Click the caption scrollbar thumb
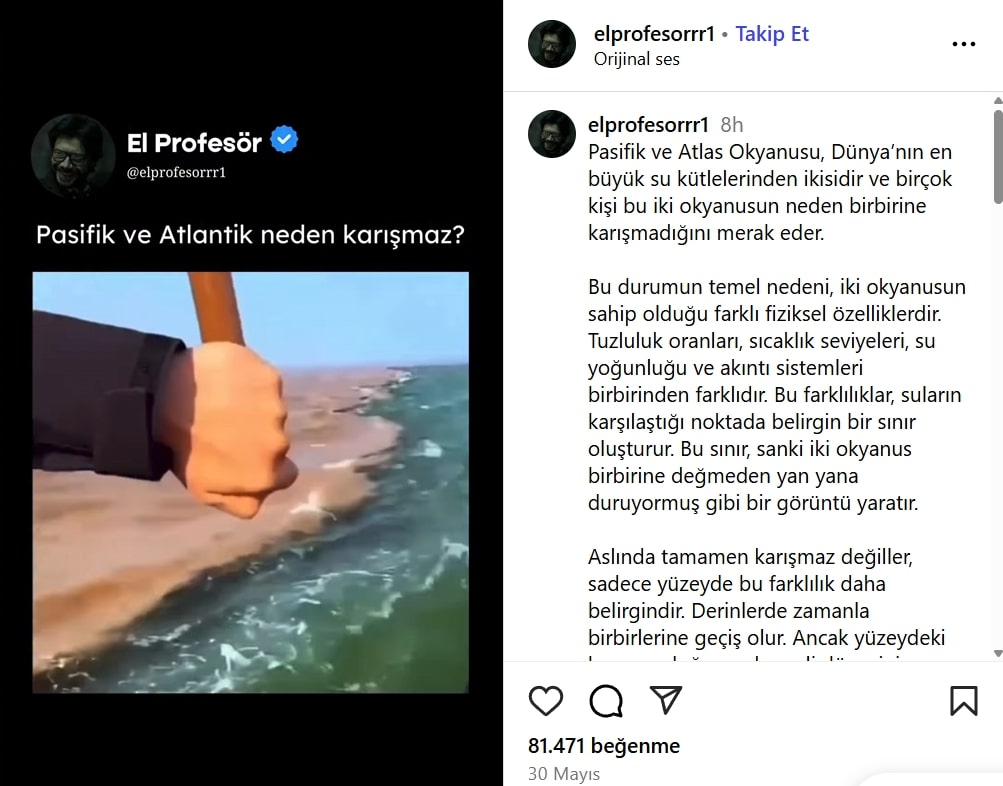 coord(998,157)
